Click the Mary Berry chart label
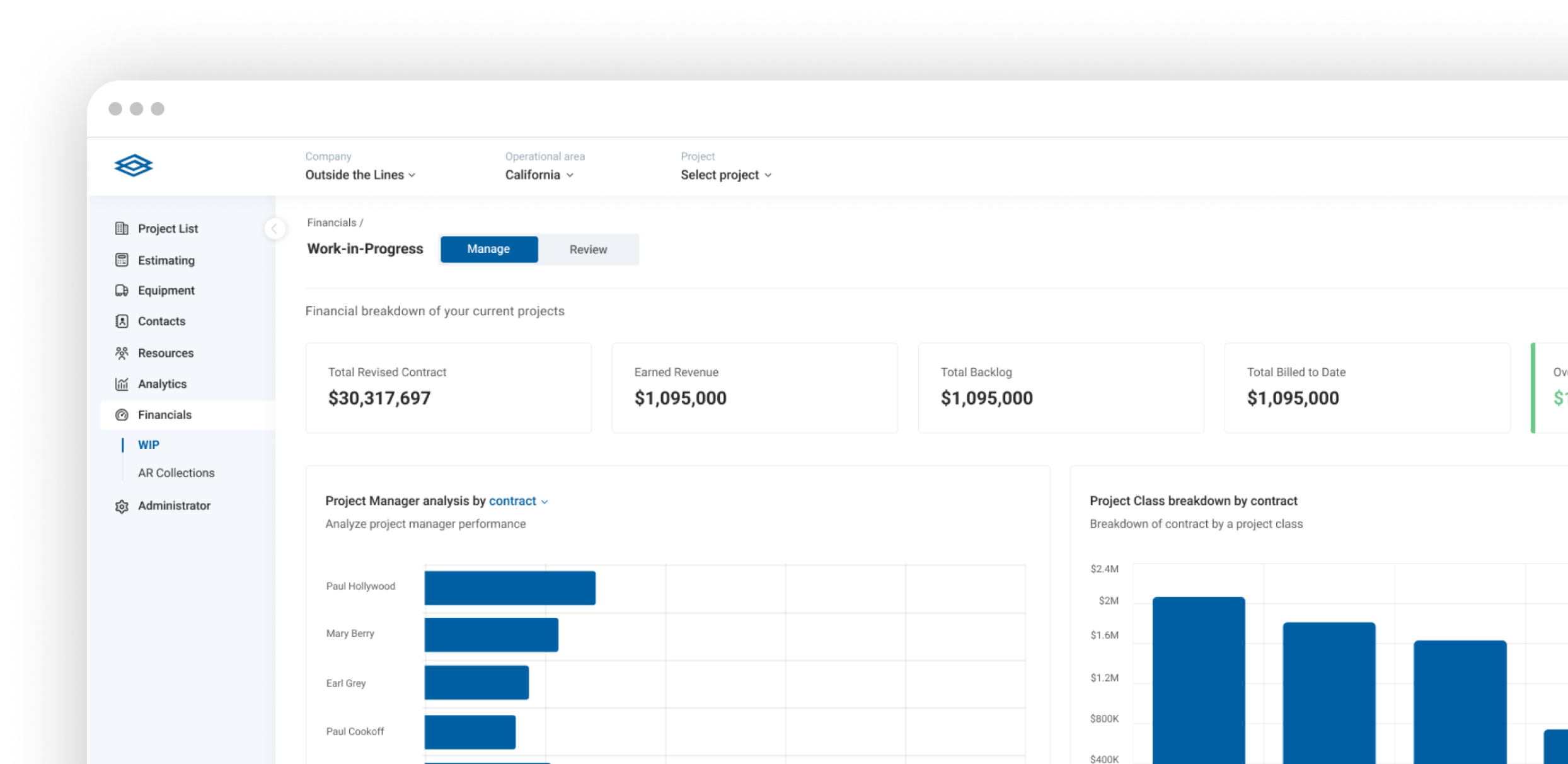This screenshot has width=1568, height=764. pos(350,634)
